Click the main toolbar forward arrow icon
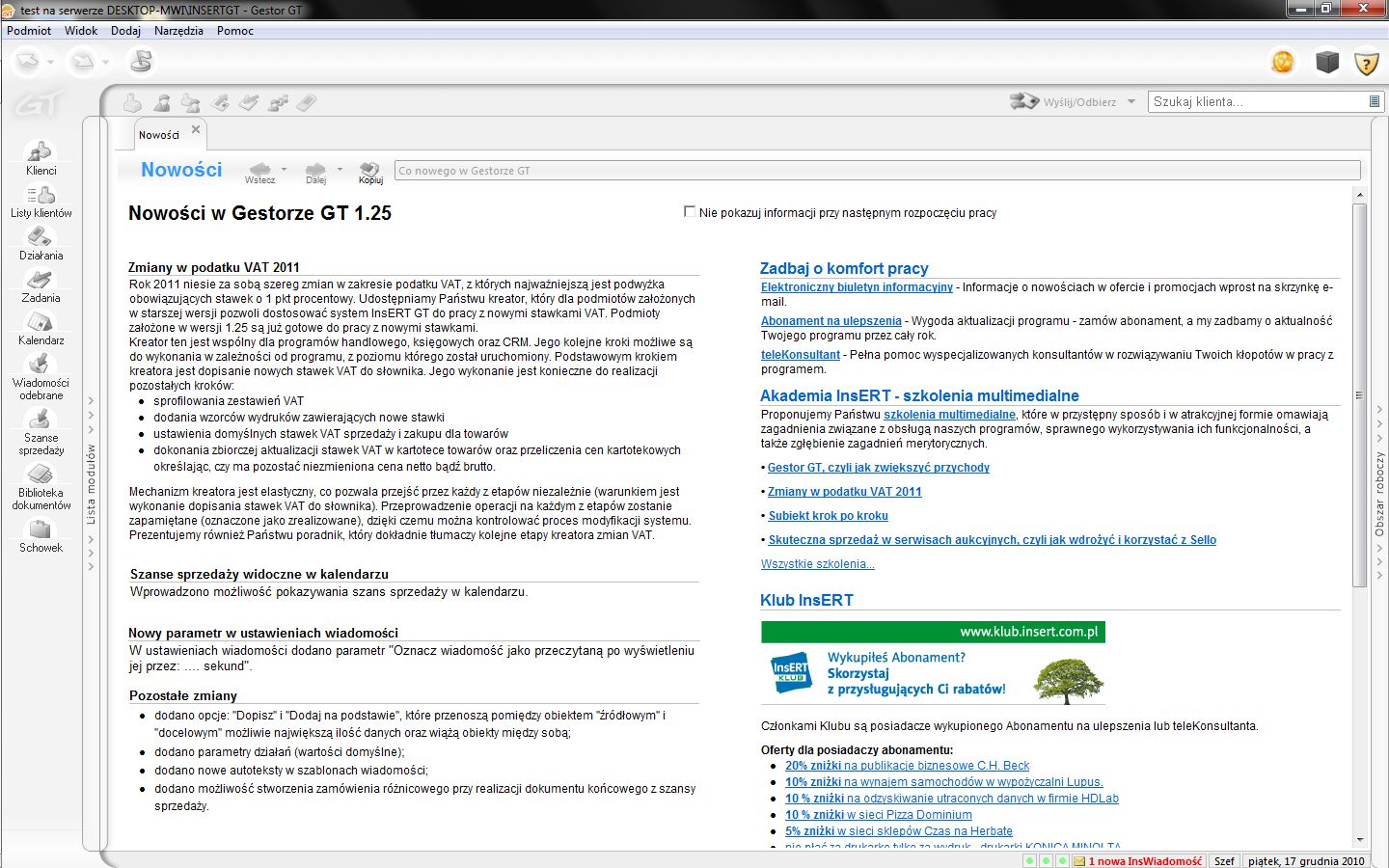Image resolution: width=1389 pixels, height=868 pixels. tap(84, 63)
